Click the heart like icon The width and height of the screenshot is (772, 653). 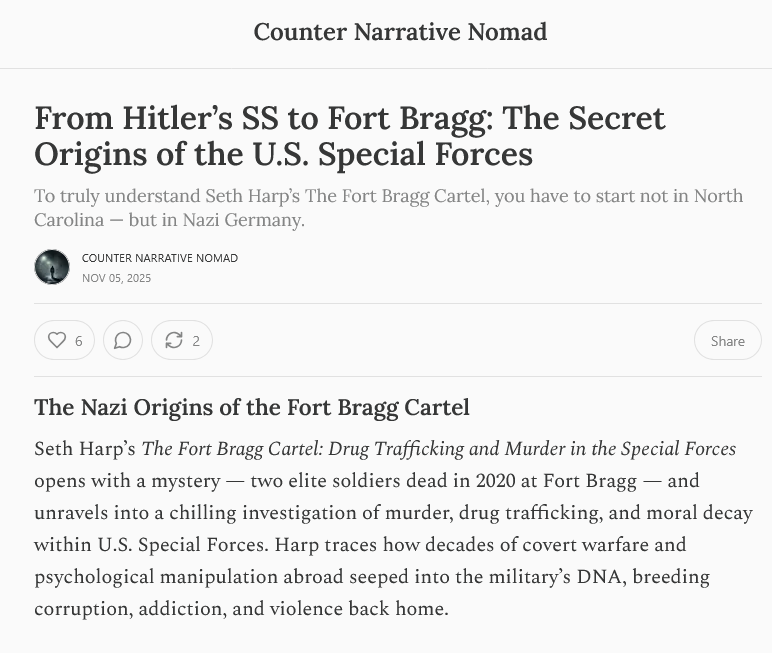click(57, 341)
